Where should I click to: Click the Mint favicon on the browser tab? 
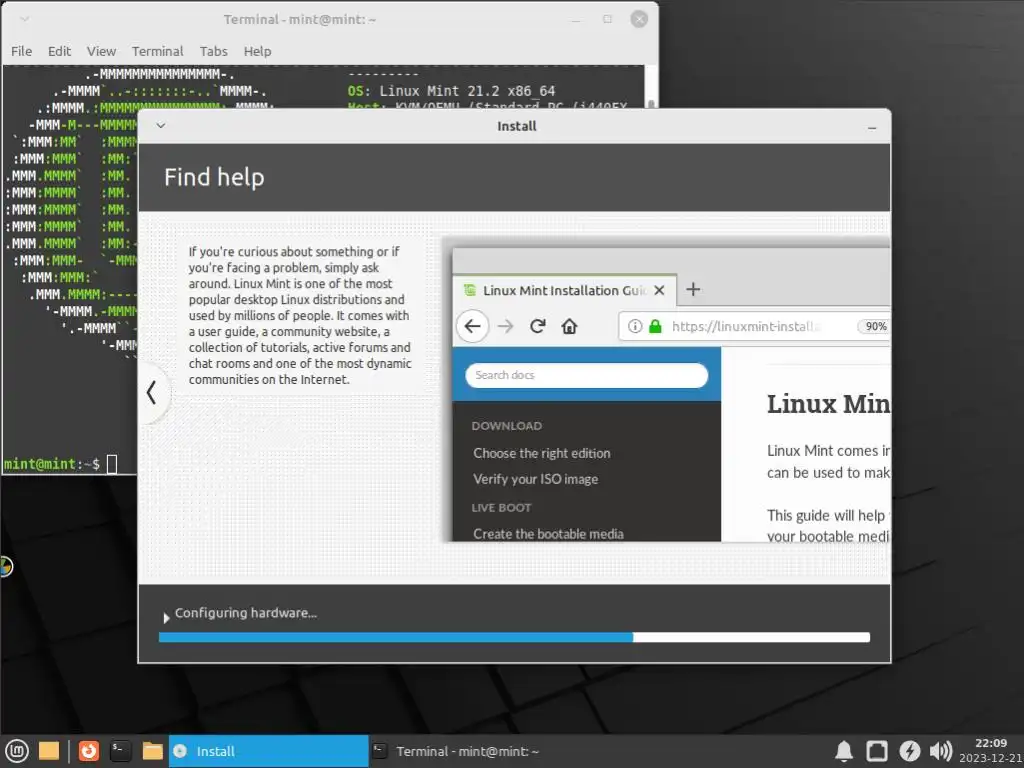coord(470,290)
